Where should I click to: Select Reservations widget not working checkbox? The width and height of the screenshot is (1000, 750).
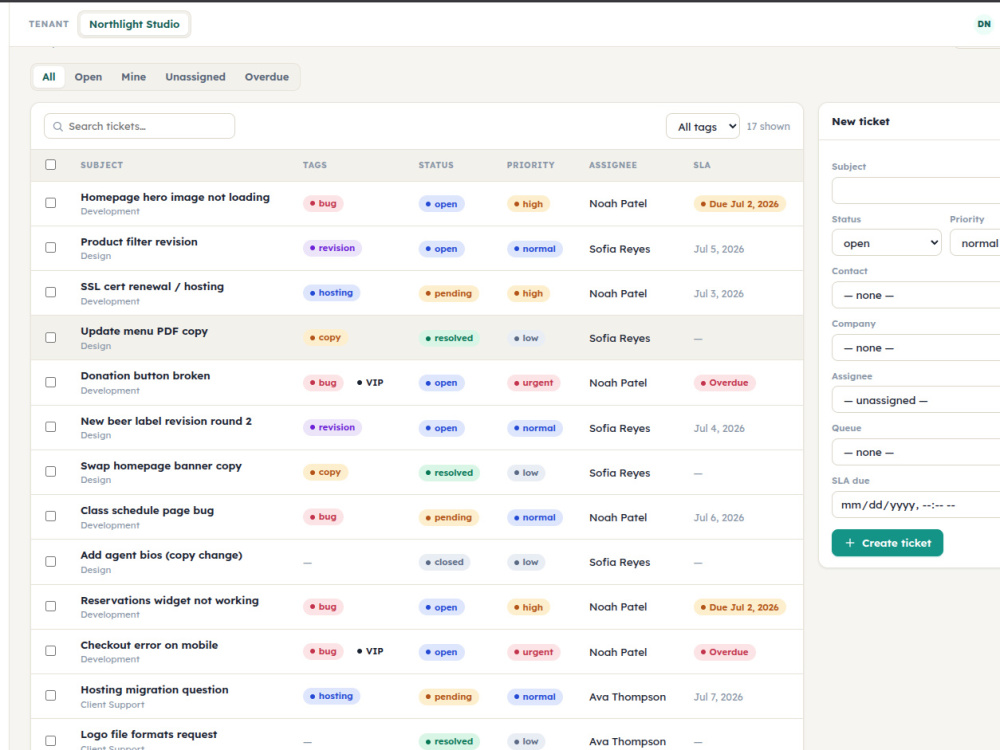[50, 606]
